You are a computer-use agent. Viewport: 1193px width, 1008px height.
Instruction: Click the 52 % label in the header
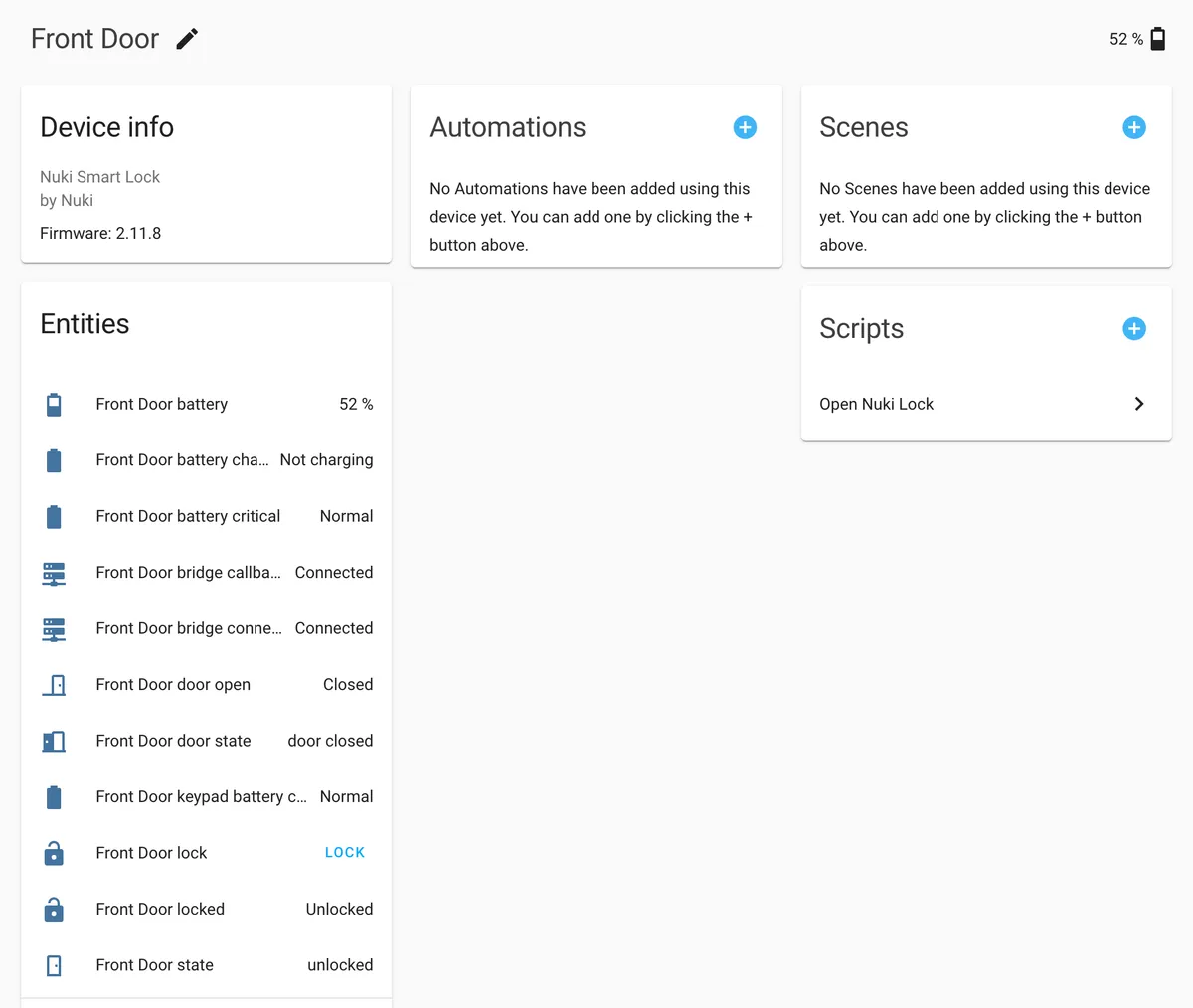click(x=1126, y=39)
